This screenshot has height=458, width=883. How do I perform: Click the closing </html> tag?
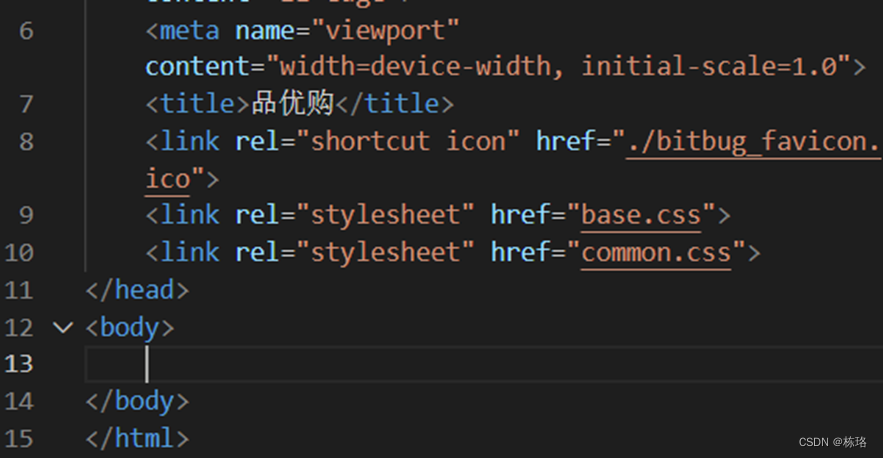point(137,438)
